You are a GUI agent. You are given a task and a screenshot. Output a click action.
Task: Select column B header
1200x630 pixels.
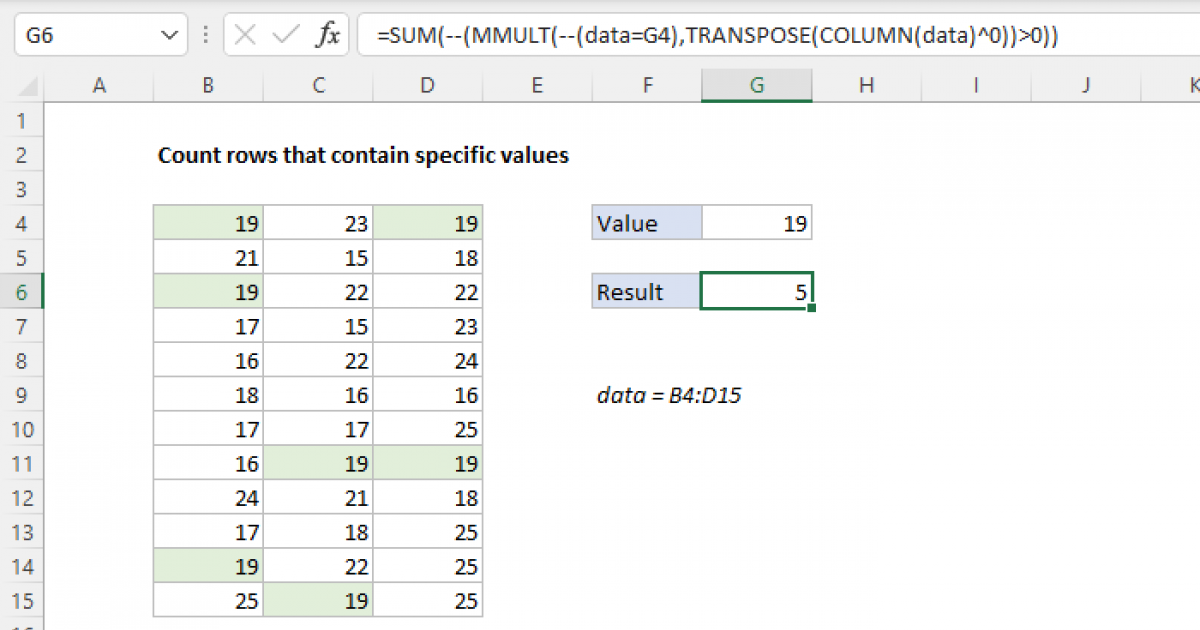point(208,87)
